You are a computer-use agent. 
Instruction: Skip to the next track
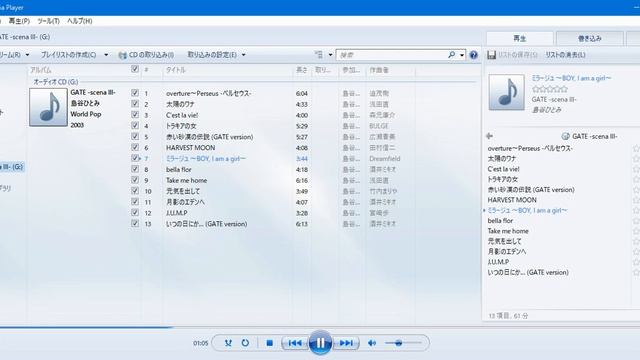(346, 343)
